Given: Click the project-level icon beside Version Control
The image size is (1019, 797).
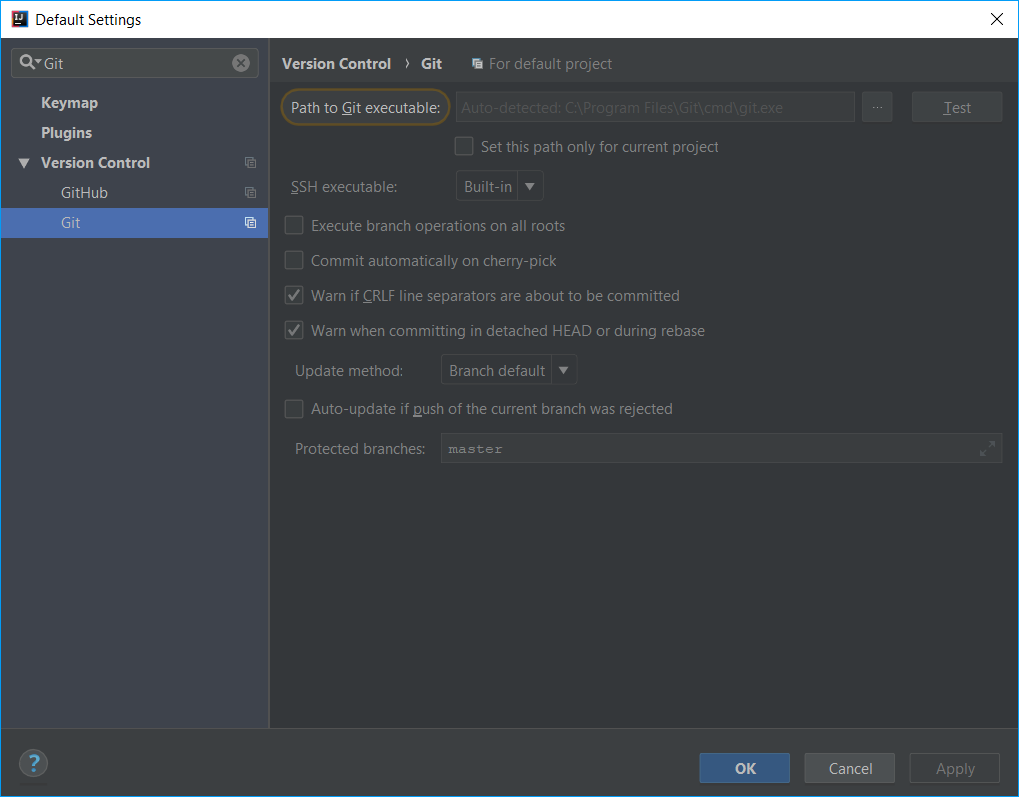Looking at the screenshot, I should pos(250,163).
